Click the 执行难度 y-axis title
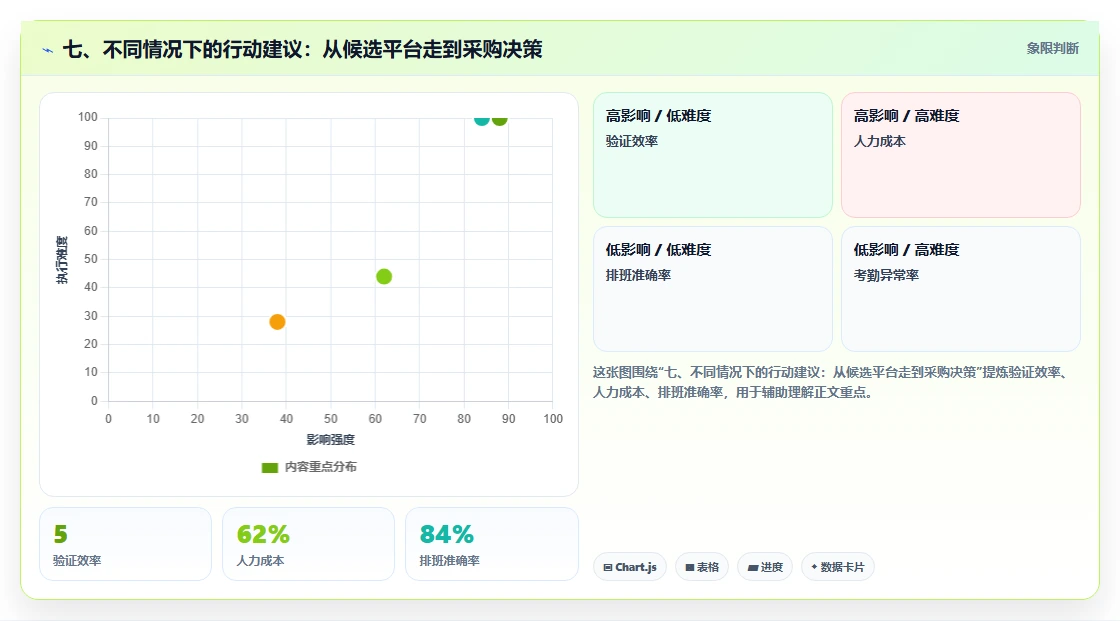 pyautogui.click(x=62, y=260)
